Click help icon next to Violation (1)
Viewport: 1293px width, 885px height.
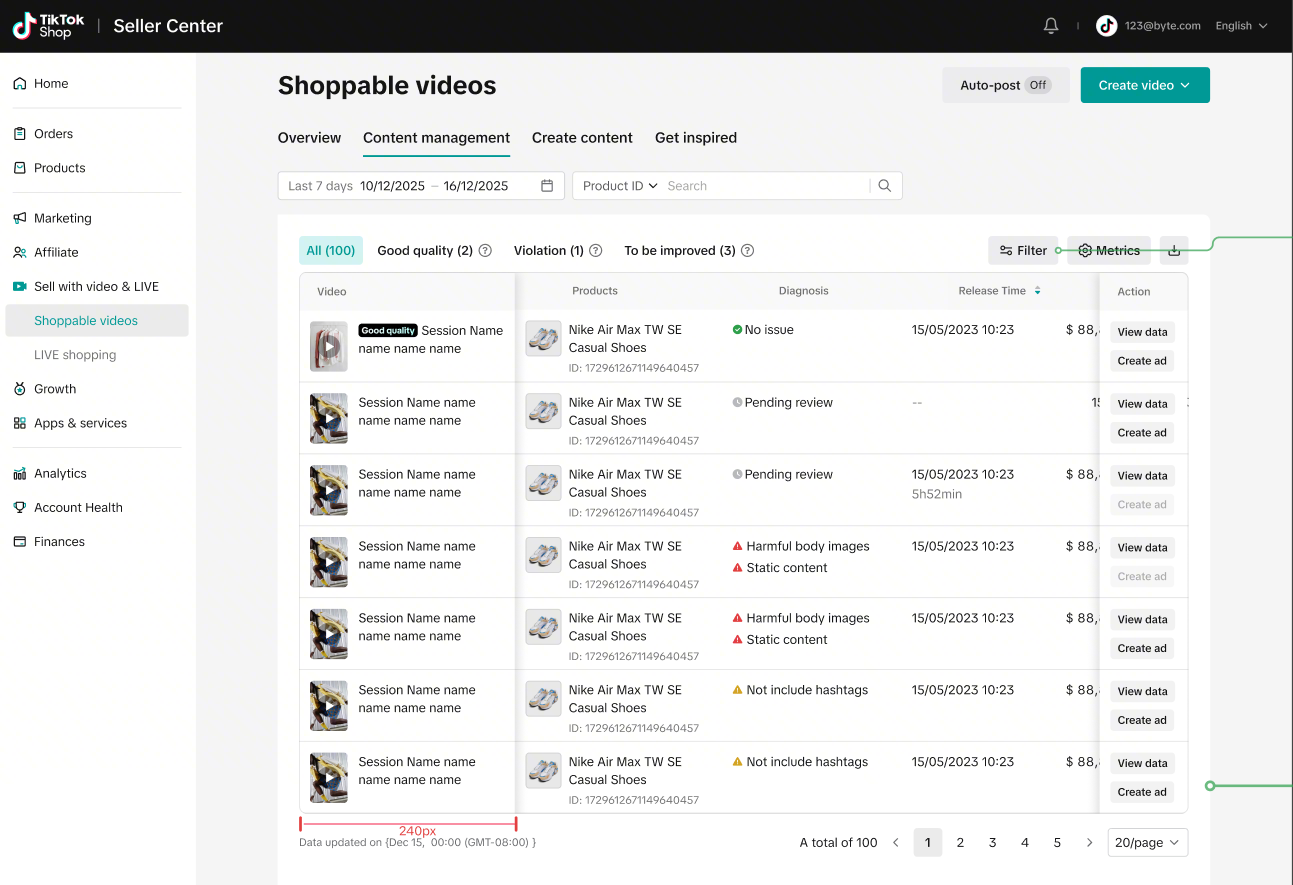point(596,251)
